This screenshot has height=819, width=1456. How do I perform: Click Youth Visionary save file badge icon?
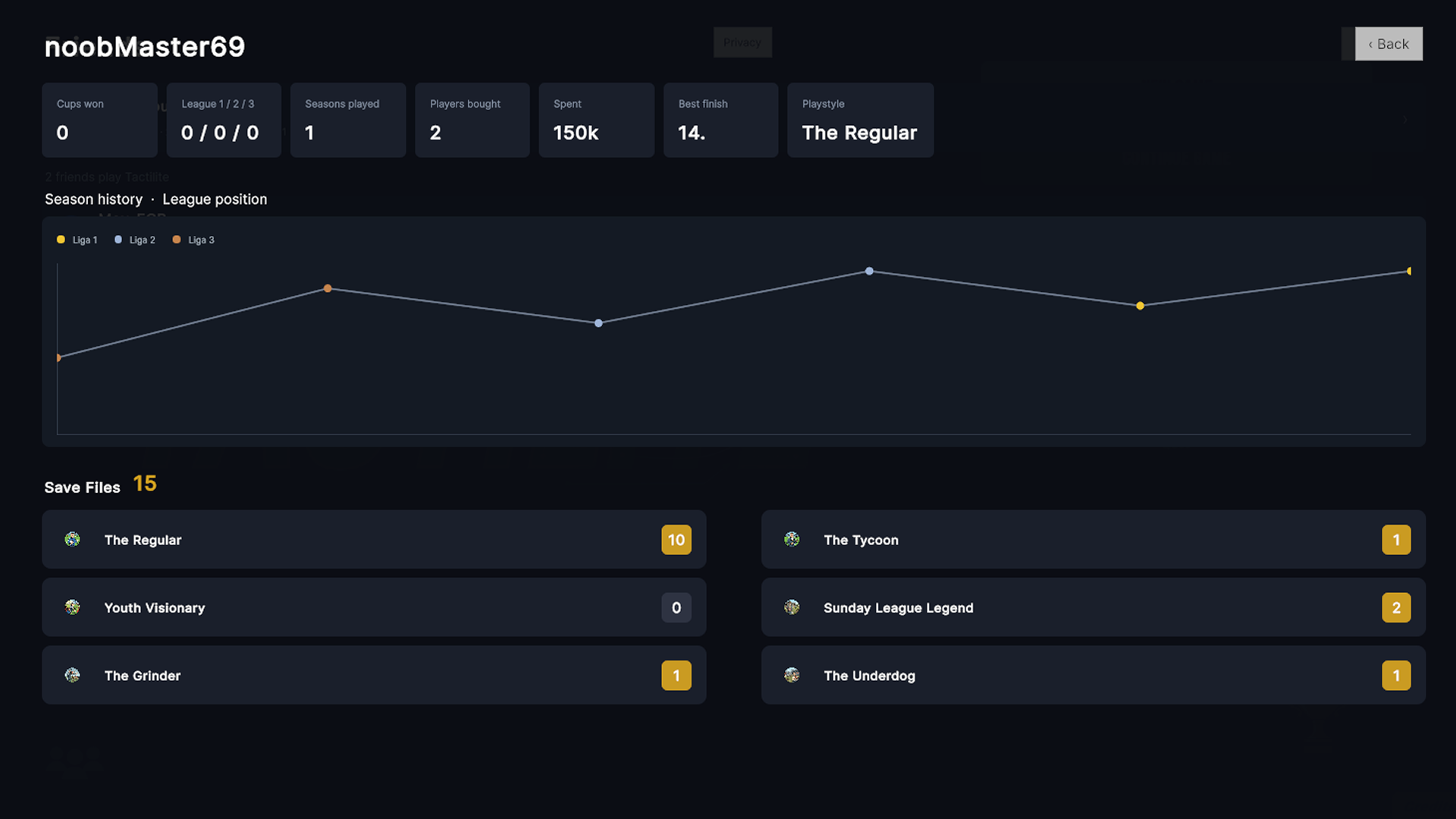point(72,607)
